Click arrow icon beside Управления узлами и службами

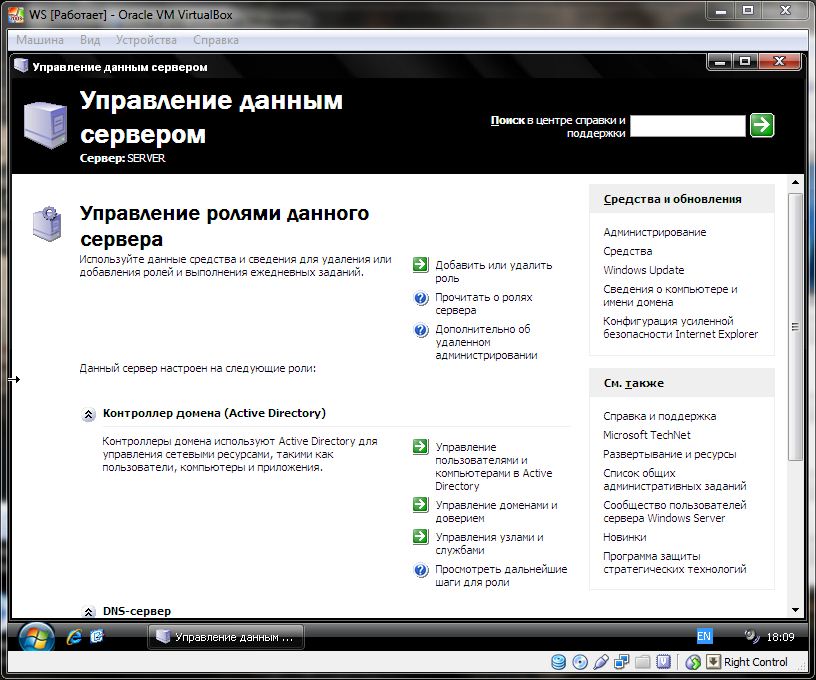click(420, 536)
